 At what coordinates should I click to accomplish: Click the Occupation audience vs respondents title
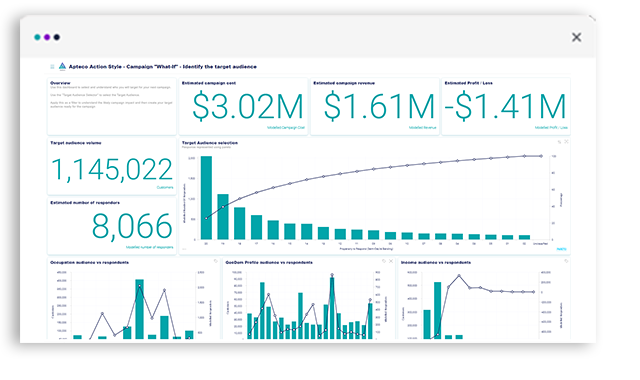click(x=89, y=262)
